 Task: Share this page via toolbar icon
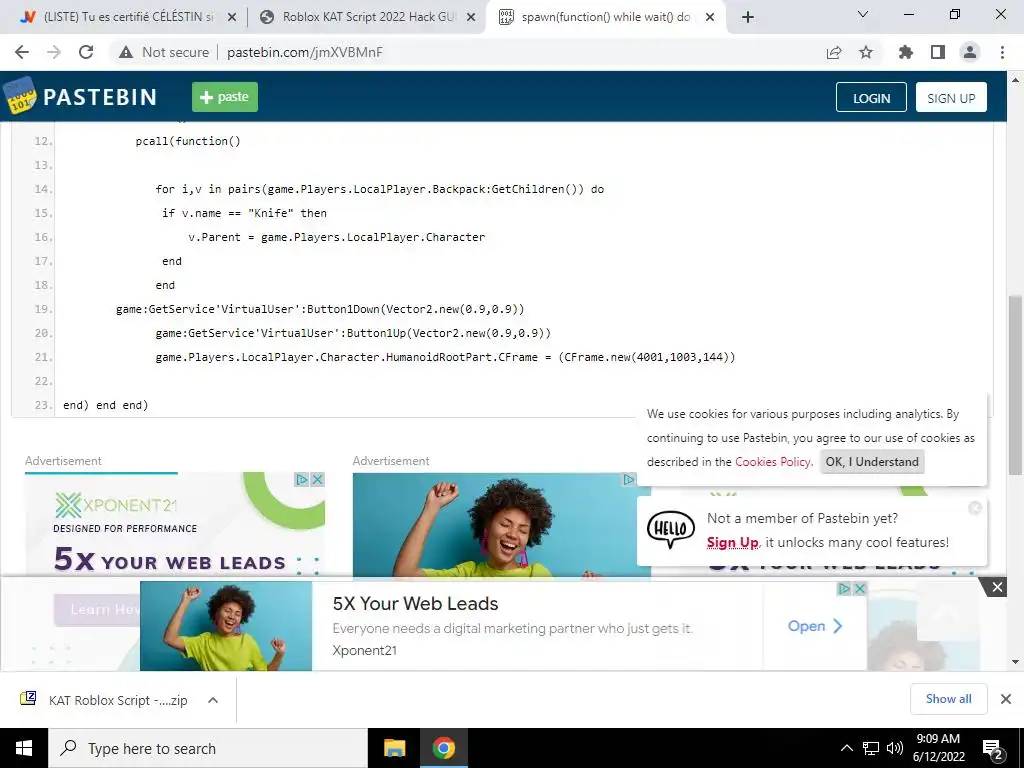(x=834, y=52)
